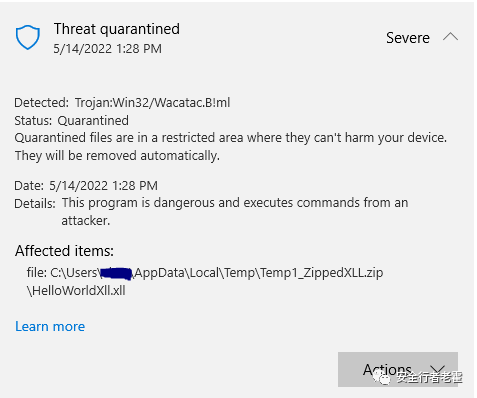Viewport: 477px width, 398px height.
Task: Click the Affected items heading
Action: click(64, 251)
